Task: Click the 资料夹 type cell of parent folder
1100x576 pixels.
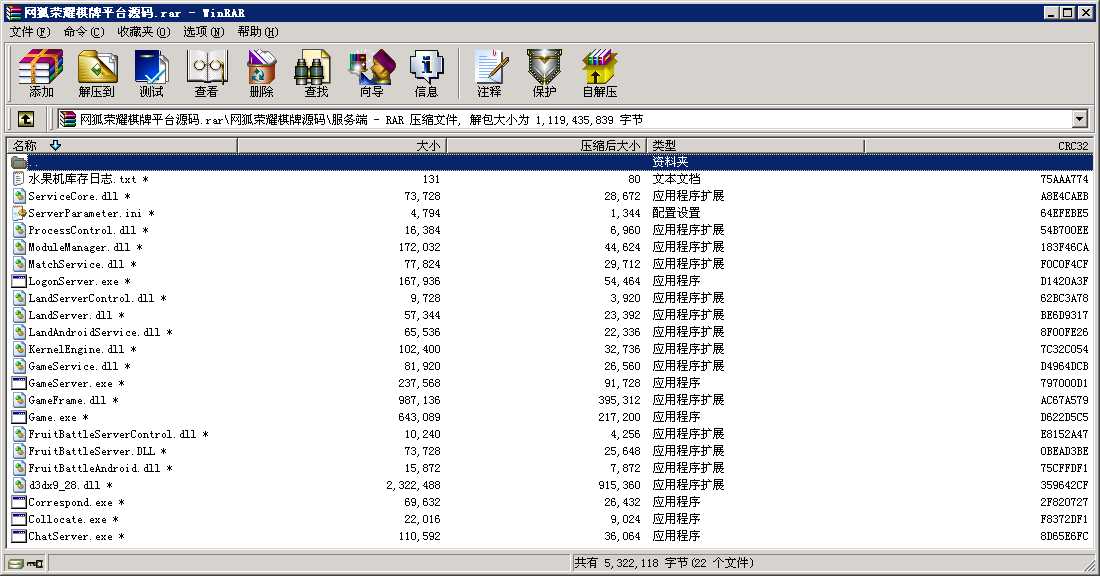Action: (x=670, y=162)
